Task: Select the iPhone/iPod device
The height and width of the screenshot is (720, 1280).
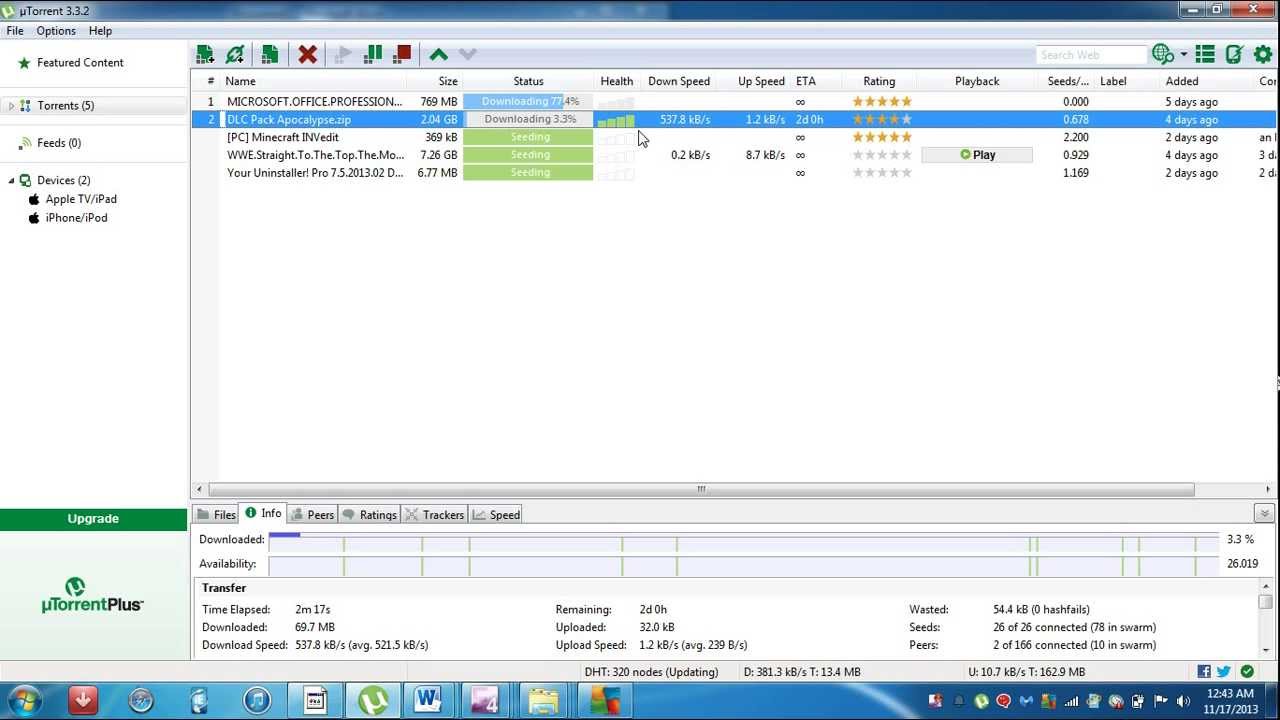Action: (x=76, y=217)
